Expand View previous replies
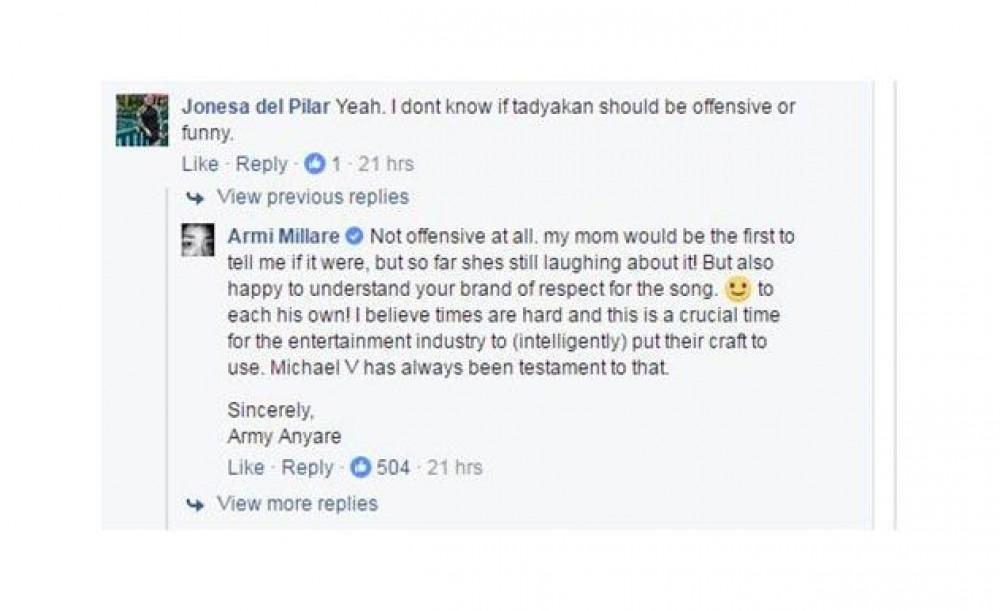 coord(312,197)
